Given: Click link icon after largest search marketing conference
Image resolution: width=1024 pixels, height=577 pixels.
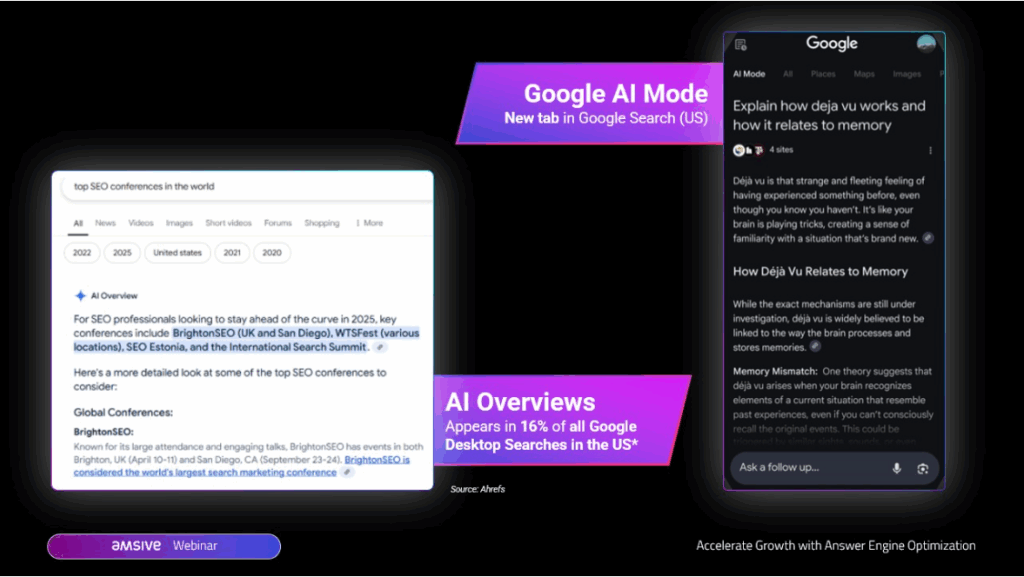Looking at the screenshot, I should coord(347,472).
